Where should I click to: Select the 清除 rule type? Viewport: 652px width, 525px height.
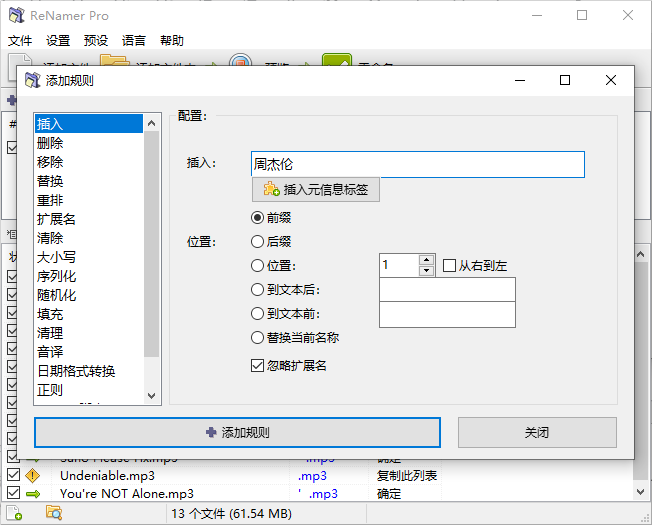point(89,238)
